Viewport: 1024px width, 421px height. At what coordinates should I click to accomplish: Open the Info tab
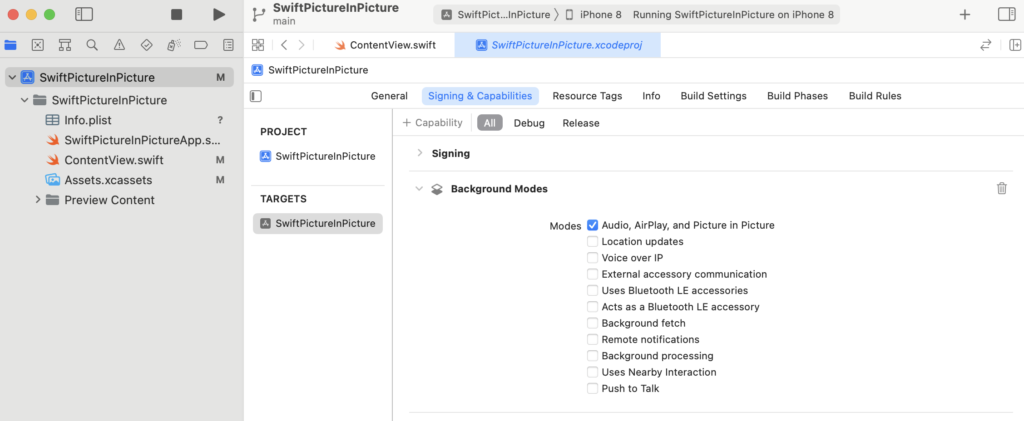[651, 96]
